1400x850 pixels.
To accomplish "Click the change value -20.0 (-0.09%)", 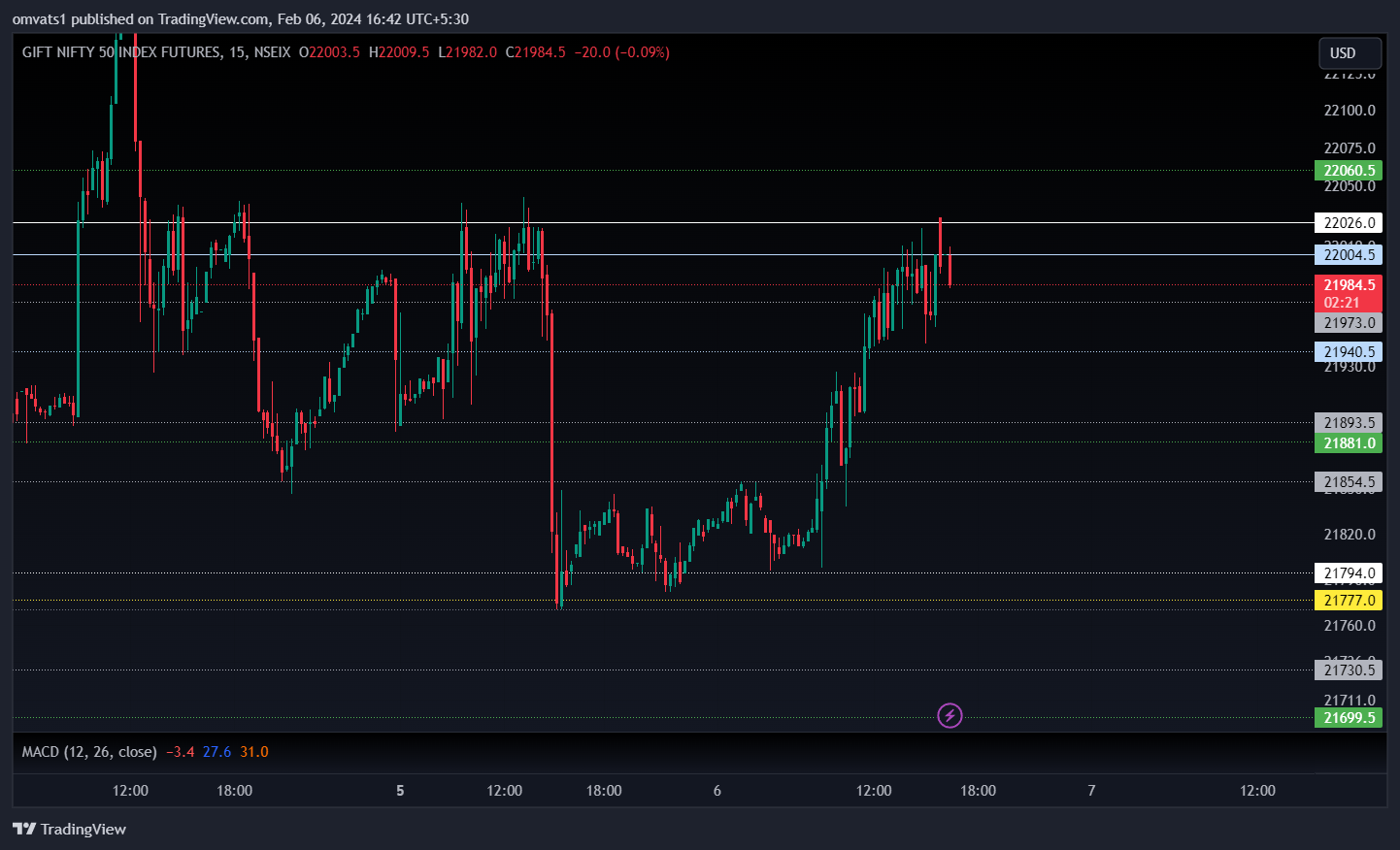I will [622, 52].
